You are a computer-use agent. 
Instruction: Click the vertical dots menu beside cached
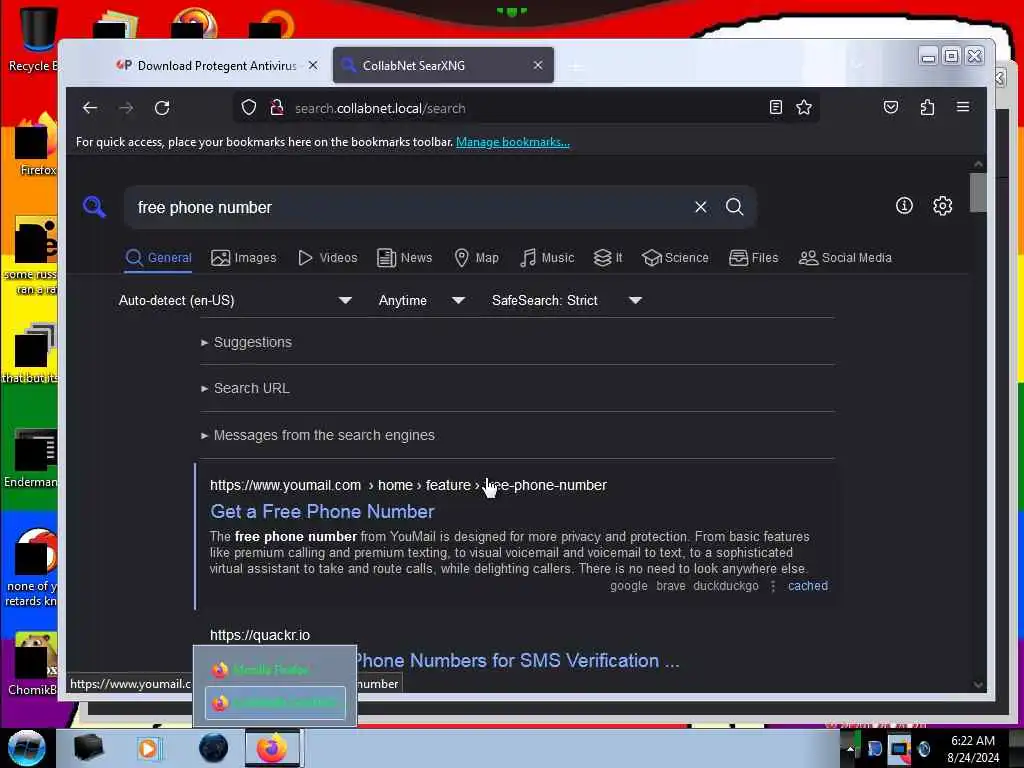773,586
